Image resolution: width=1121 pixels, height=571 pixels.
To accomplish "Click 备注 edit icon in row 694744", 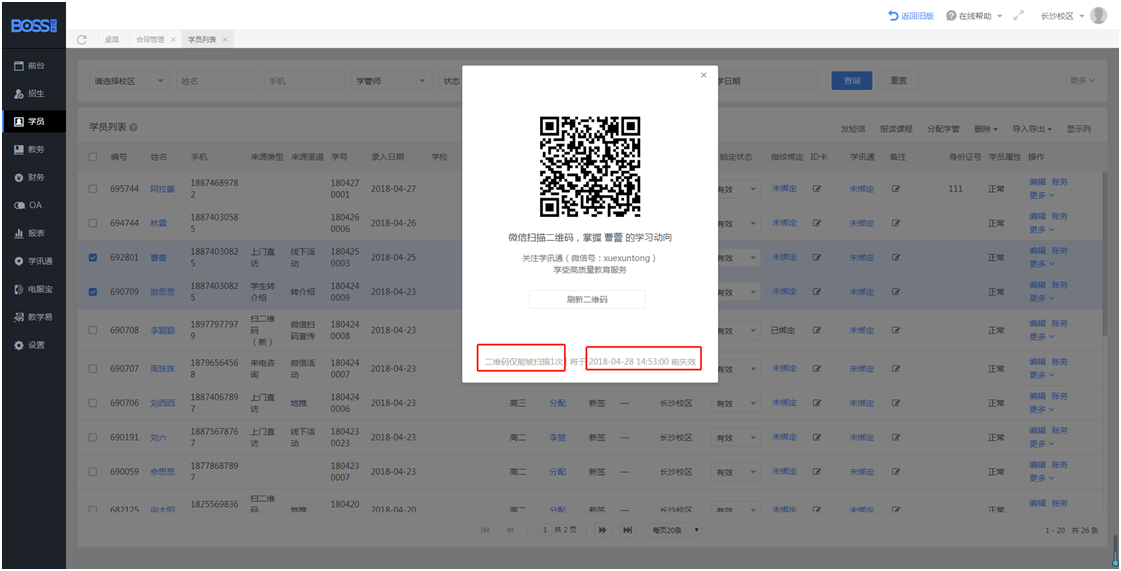I will pyautogui.click(x=896, y=223).
